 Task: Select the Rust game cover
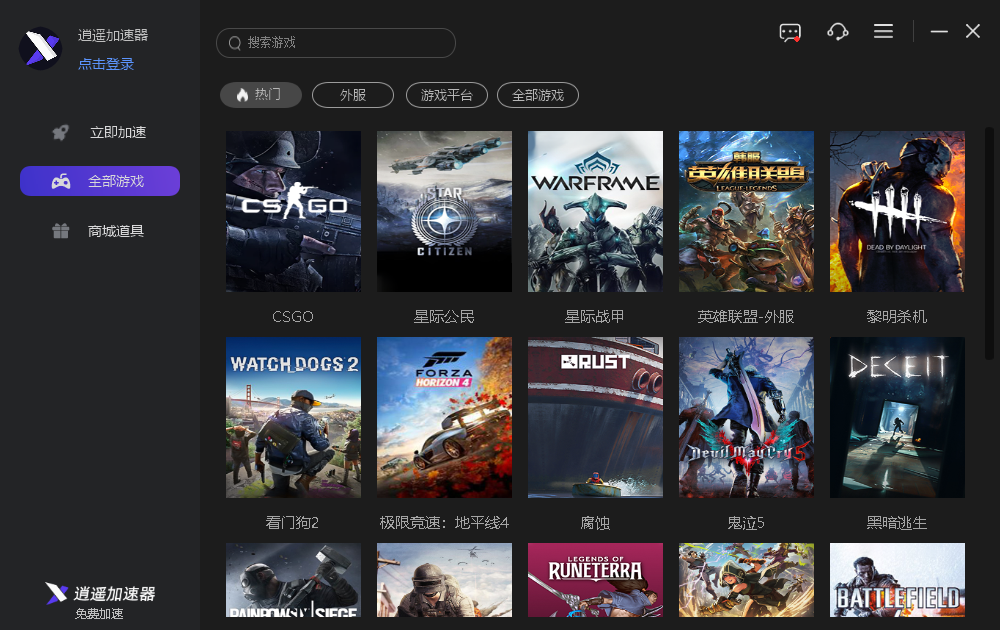[x=596, y=418]
